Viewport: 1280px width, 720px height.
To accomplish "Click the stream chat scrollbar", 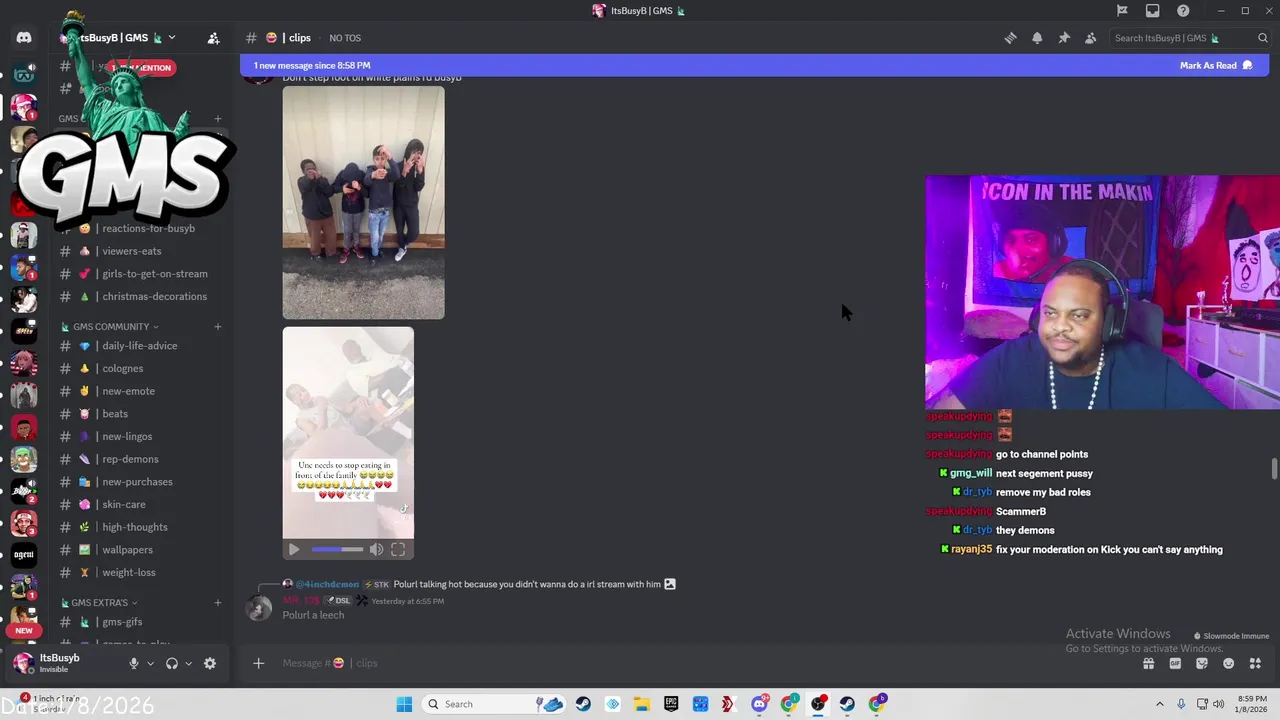I will pyautogui.click(x=1274, y=470).
